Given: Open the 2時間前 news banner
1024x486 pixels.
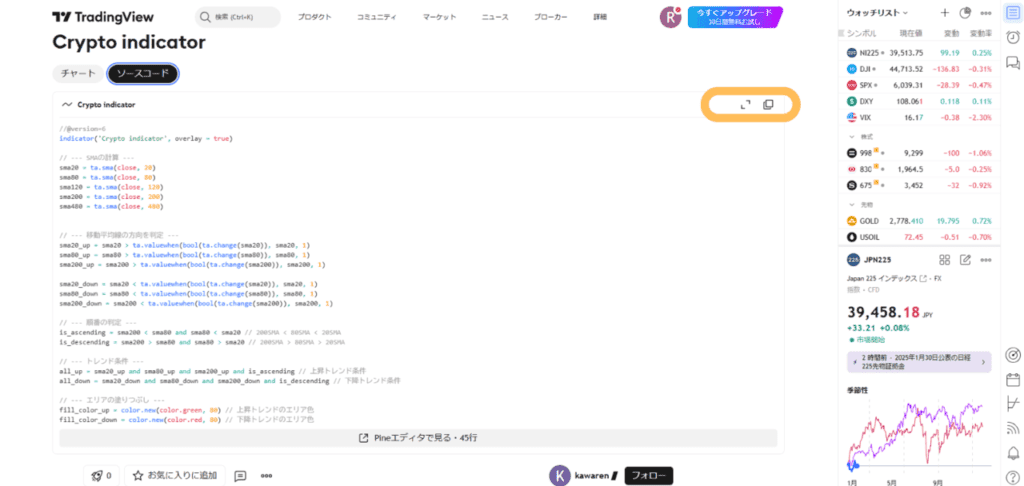Looking at the screenshot, I should click(x=919, y=362).
